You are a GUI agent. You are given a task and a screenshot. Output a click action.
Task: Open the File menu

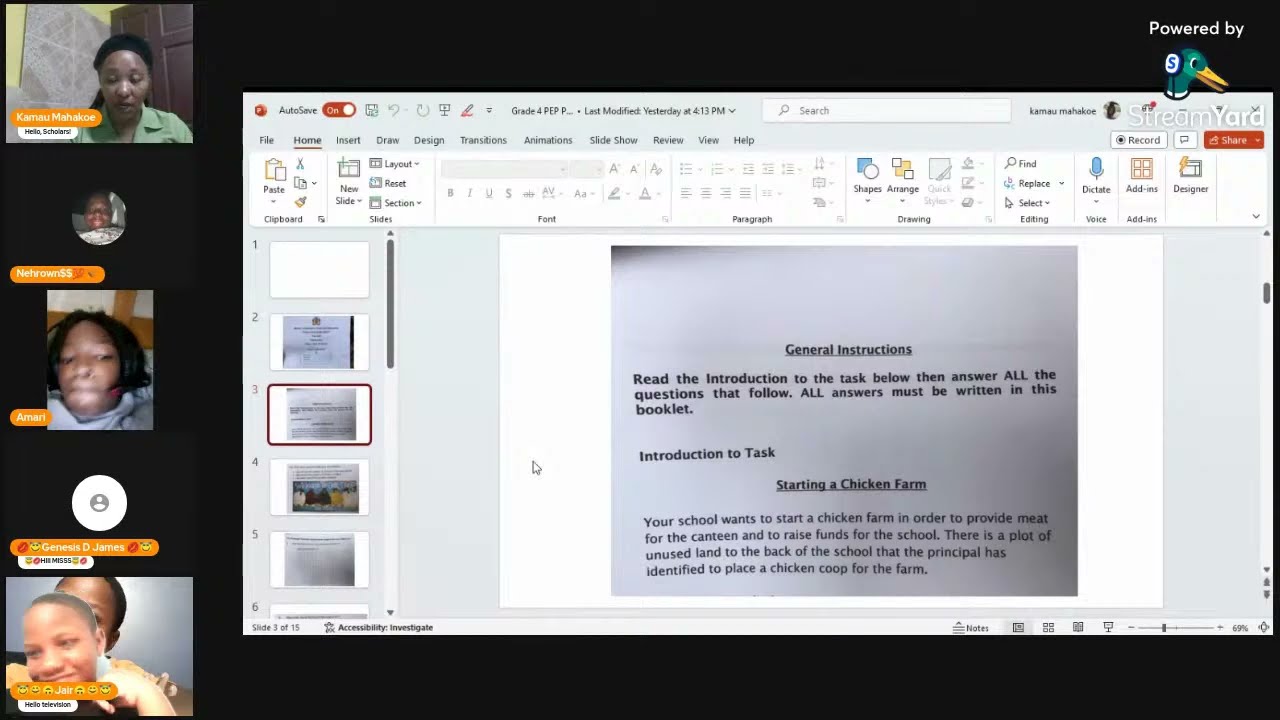(x=267, y=140)
